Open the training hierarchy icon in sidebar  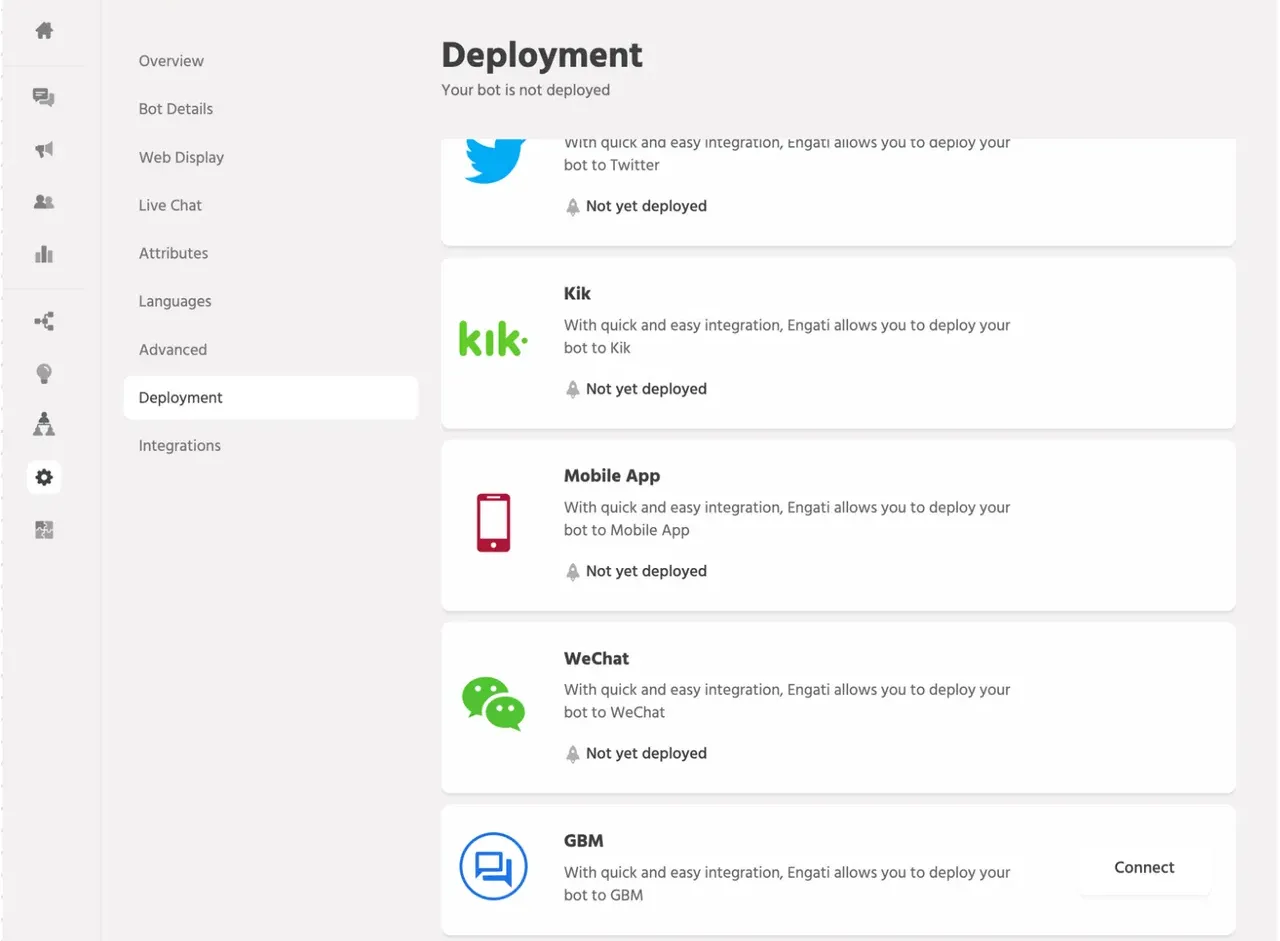click(x=44, y=425)
